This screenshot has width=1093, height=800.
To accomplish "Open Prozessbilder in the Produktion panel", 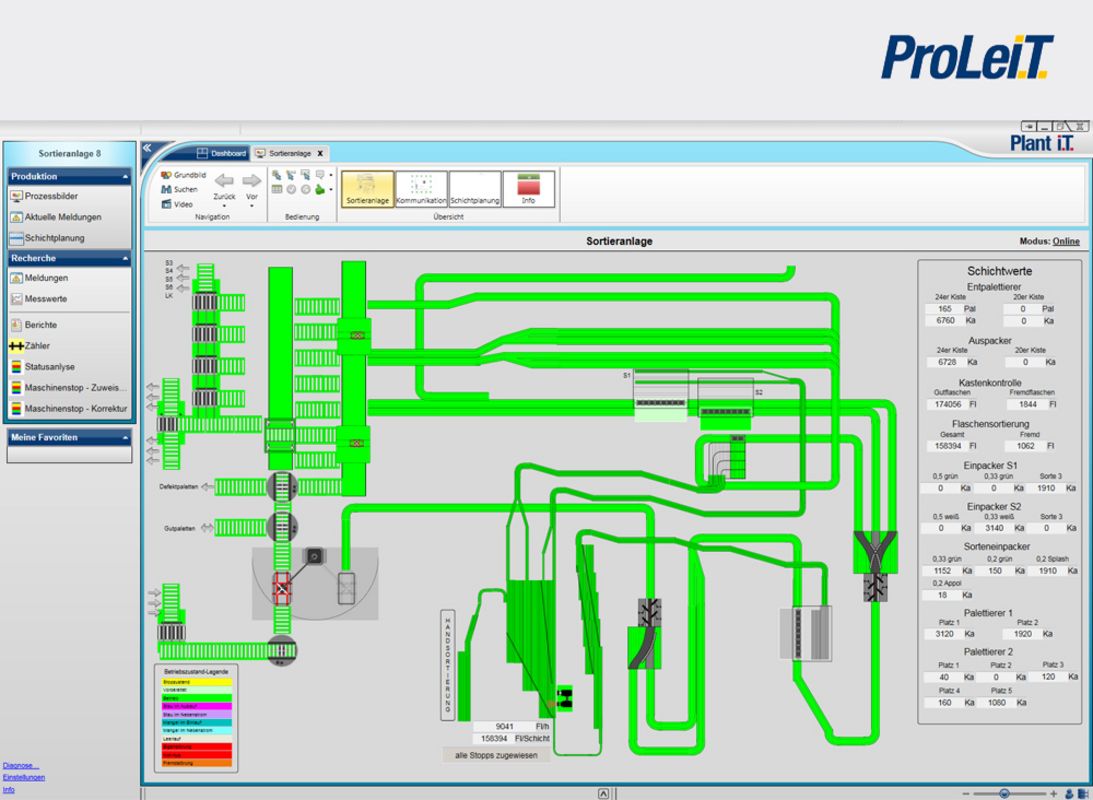I will (53, 196).
